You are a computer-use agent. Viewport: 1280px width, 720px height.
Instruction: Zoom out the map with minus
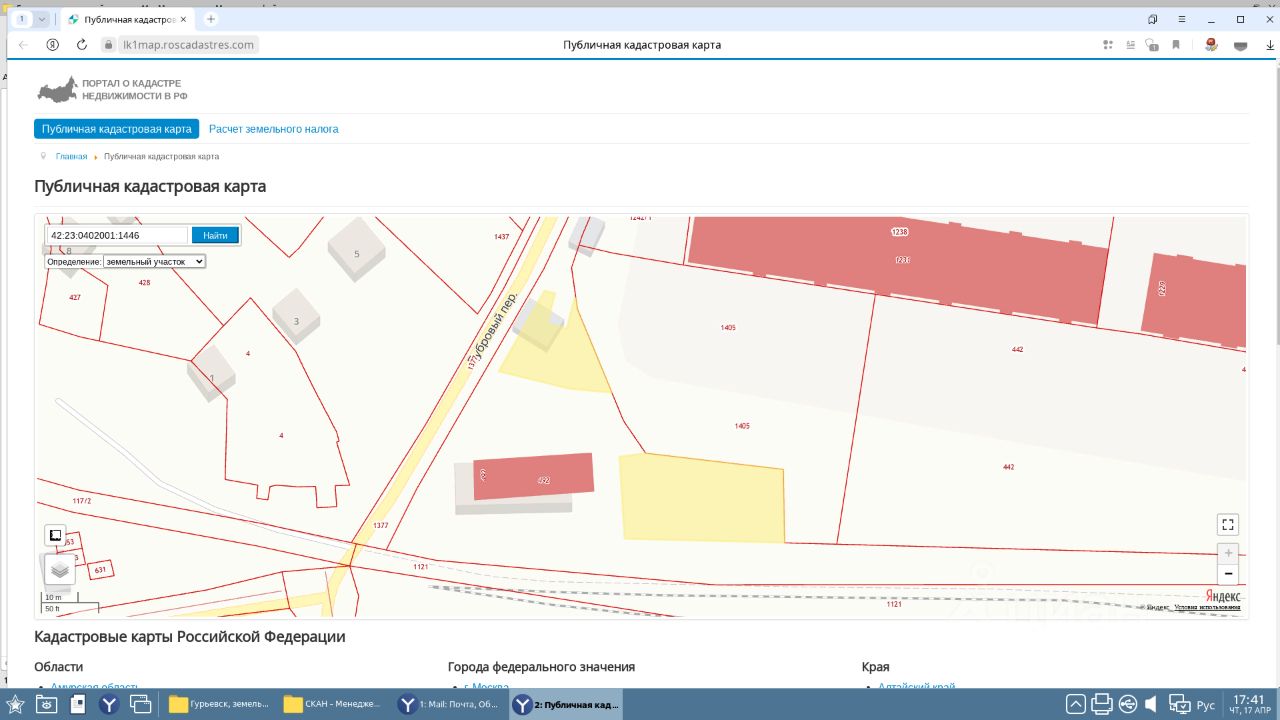(1228, 574)
